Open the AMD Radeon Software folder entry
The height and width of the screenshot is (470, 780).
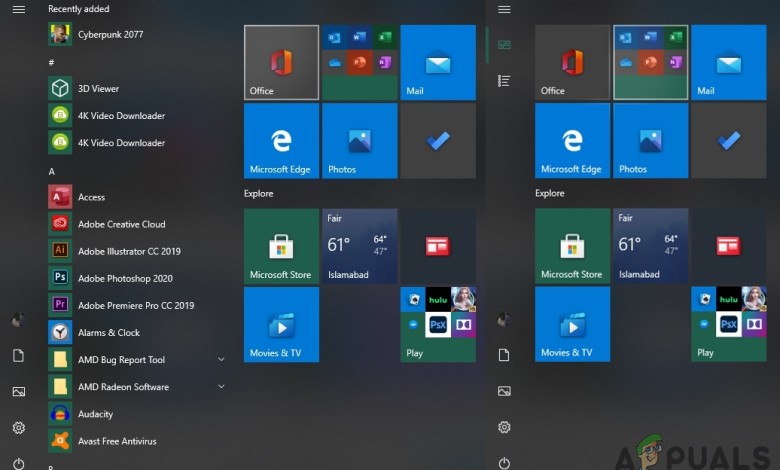point(137,386)
